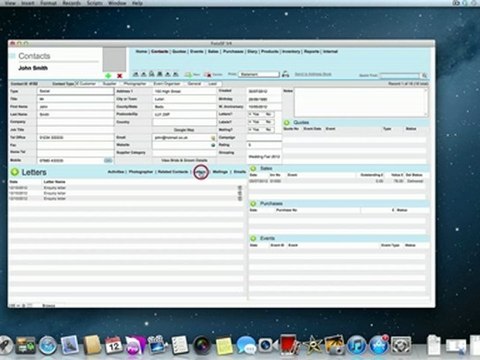Go to Home in navigation bar
Image resolution: width=480 pixels, height=360 pixels.
[141, 51]
